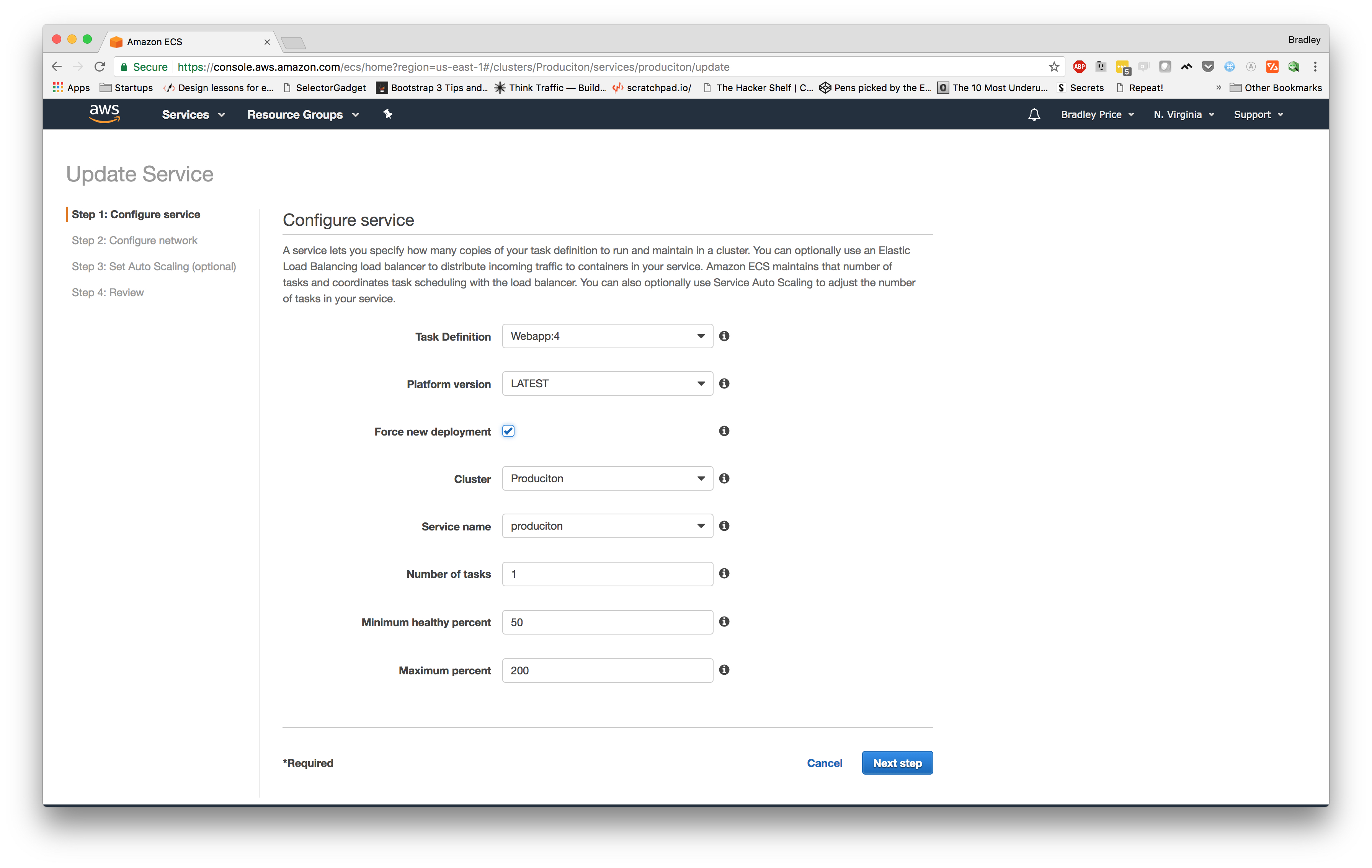The width and height of the screenshot is (1372, 868).
Task: Click the pin shortcut icon in AWS navbar
Action: (x=387, y=114)
